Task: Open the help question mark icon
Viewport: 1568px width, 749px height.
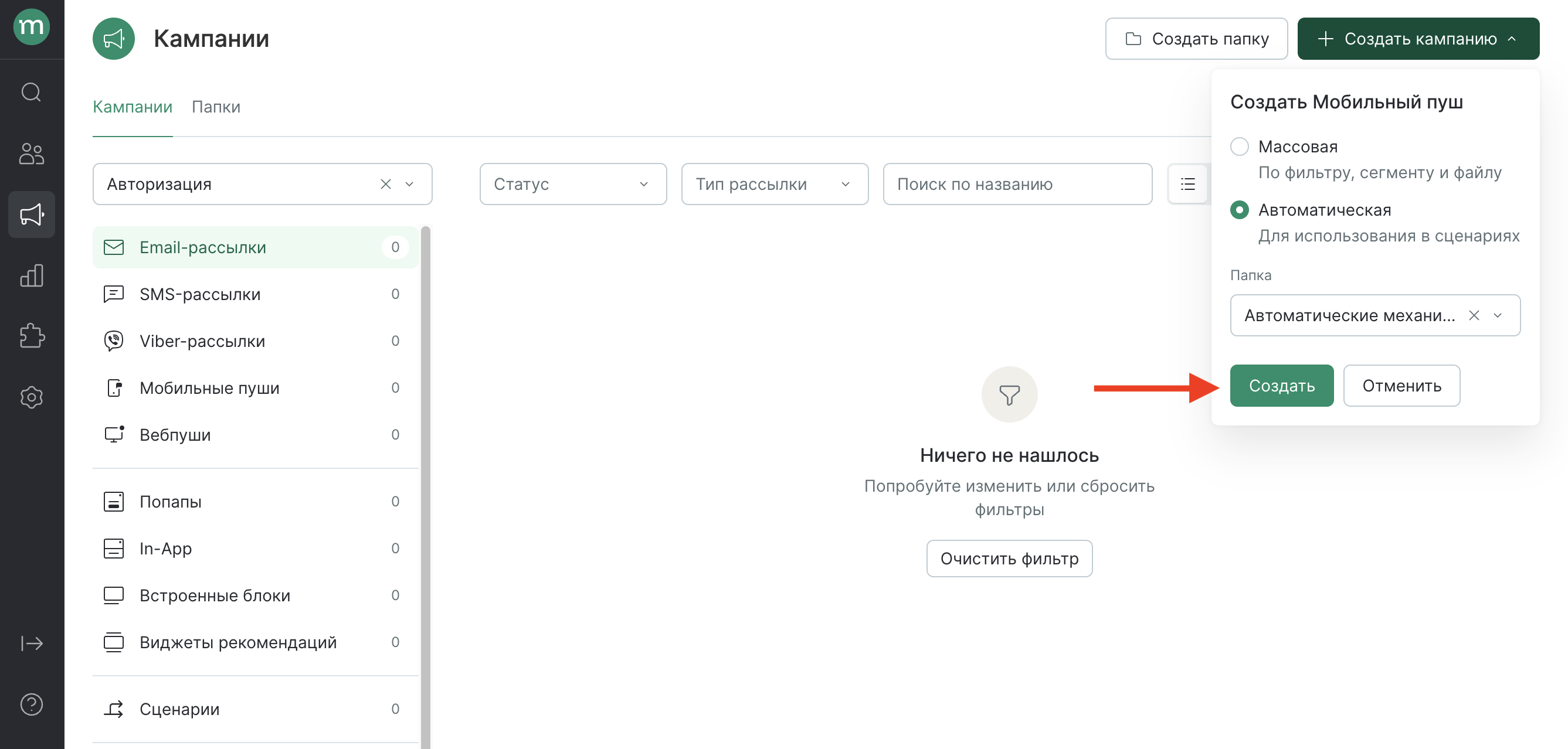Action: tap(31, 704)
